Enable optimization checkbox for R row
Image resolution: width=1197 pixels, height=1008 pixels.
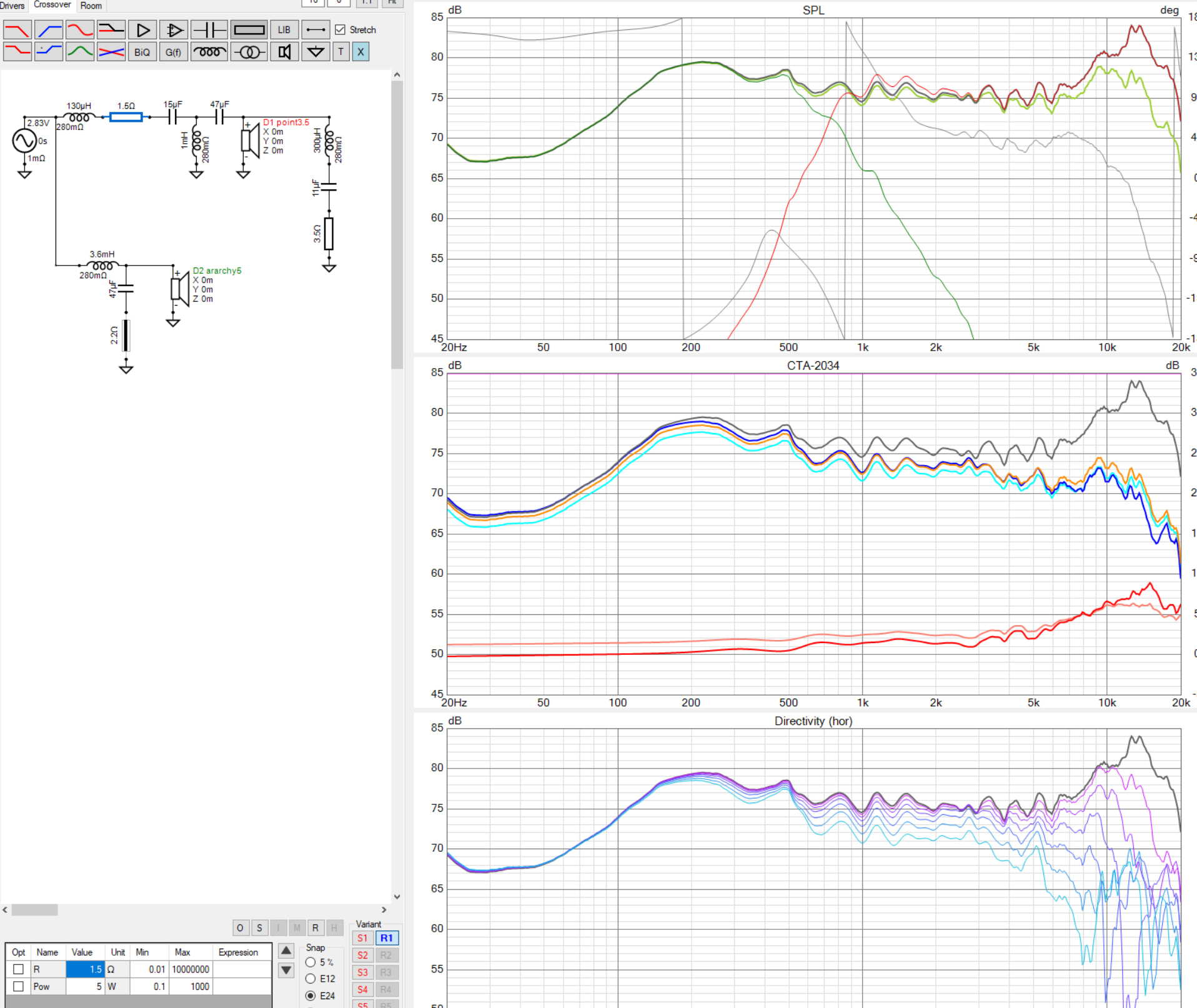[x=19, y=969]
